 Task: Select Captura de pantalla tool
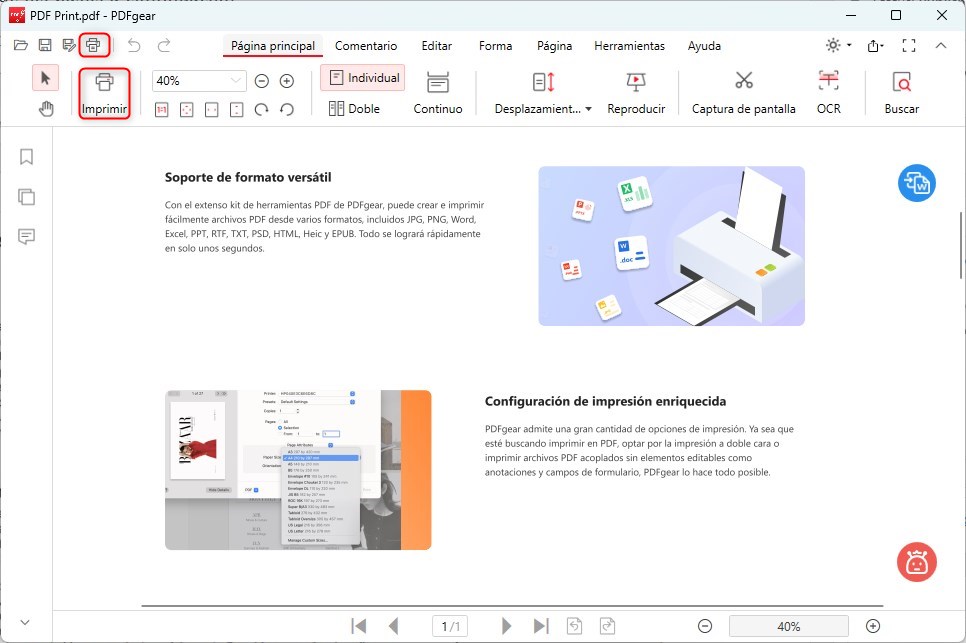click(744, 94)
